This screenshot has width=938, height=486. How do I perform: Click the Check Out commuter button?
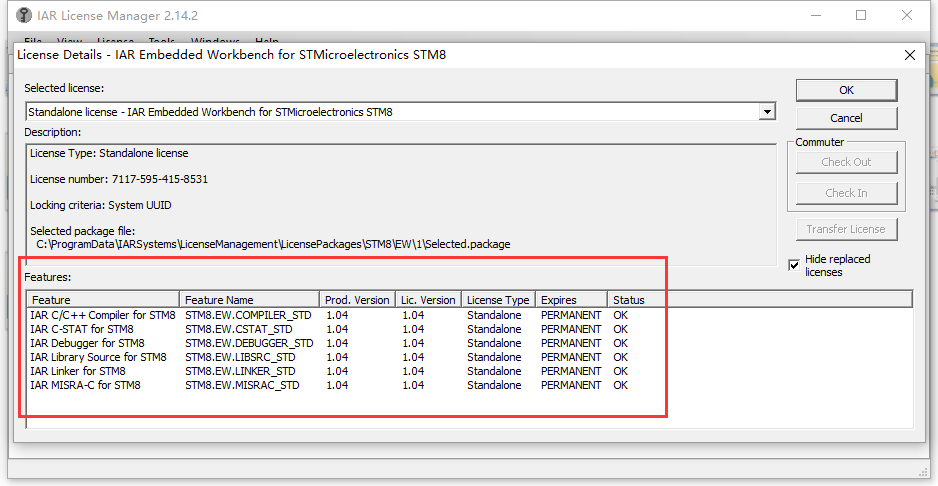(846, 162)
